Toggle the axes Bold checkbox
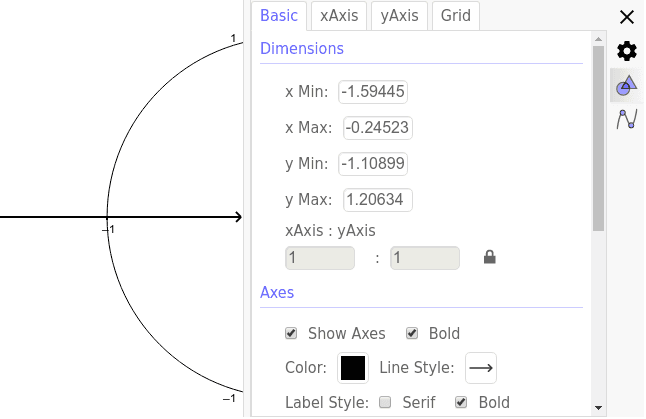The width and height of the screenshot is (646, 419). click(x=412, y=333)
